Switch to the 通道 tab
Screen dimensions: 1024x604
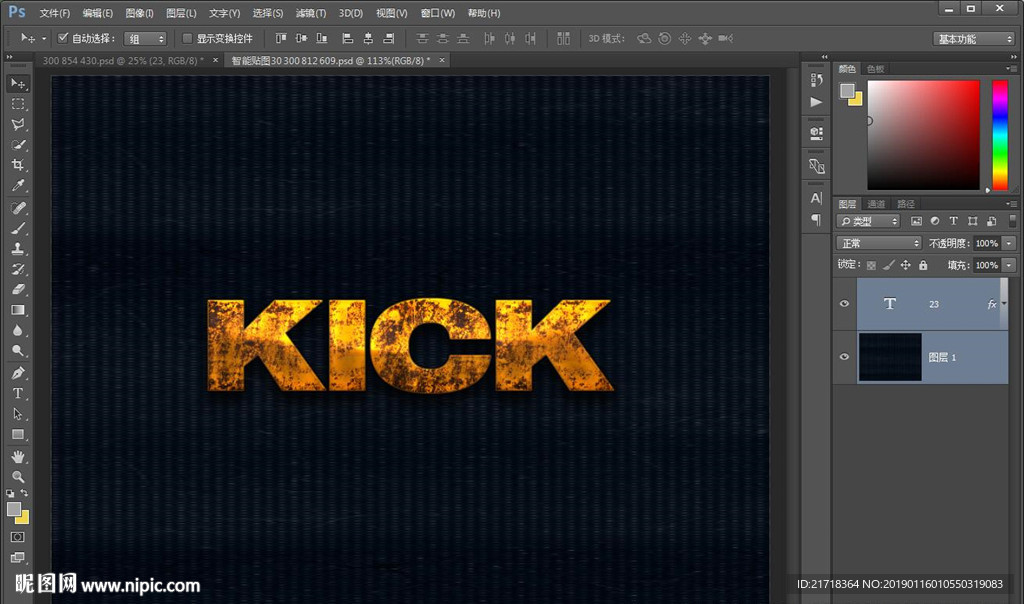(876, 204)
